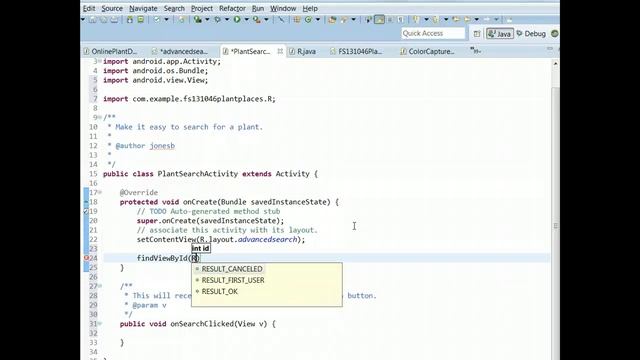Open External Tools dropdown arrow
The width and height of the screenshot is (640, 360).
coord(266,20)
